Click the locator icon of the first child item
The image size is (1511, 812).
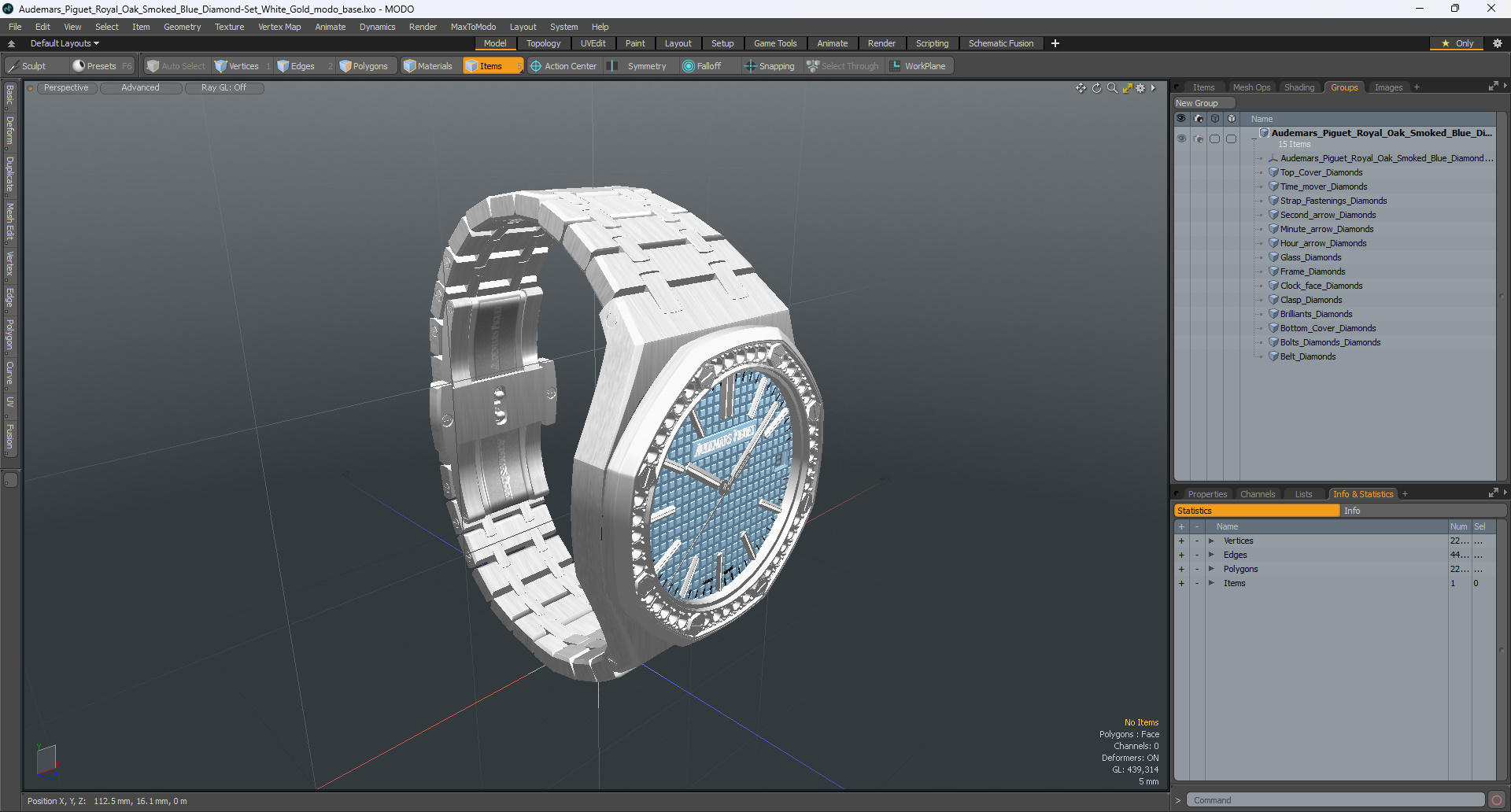(1273, 158)
